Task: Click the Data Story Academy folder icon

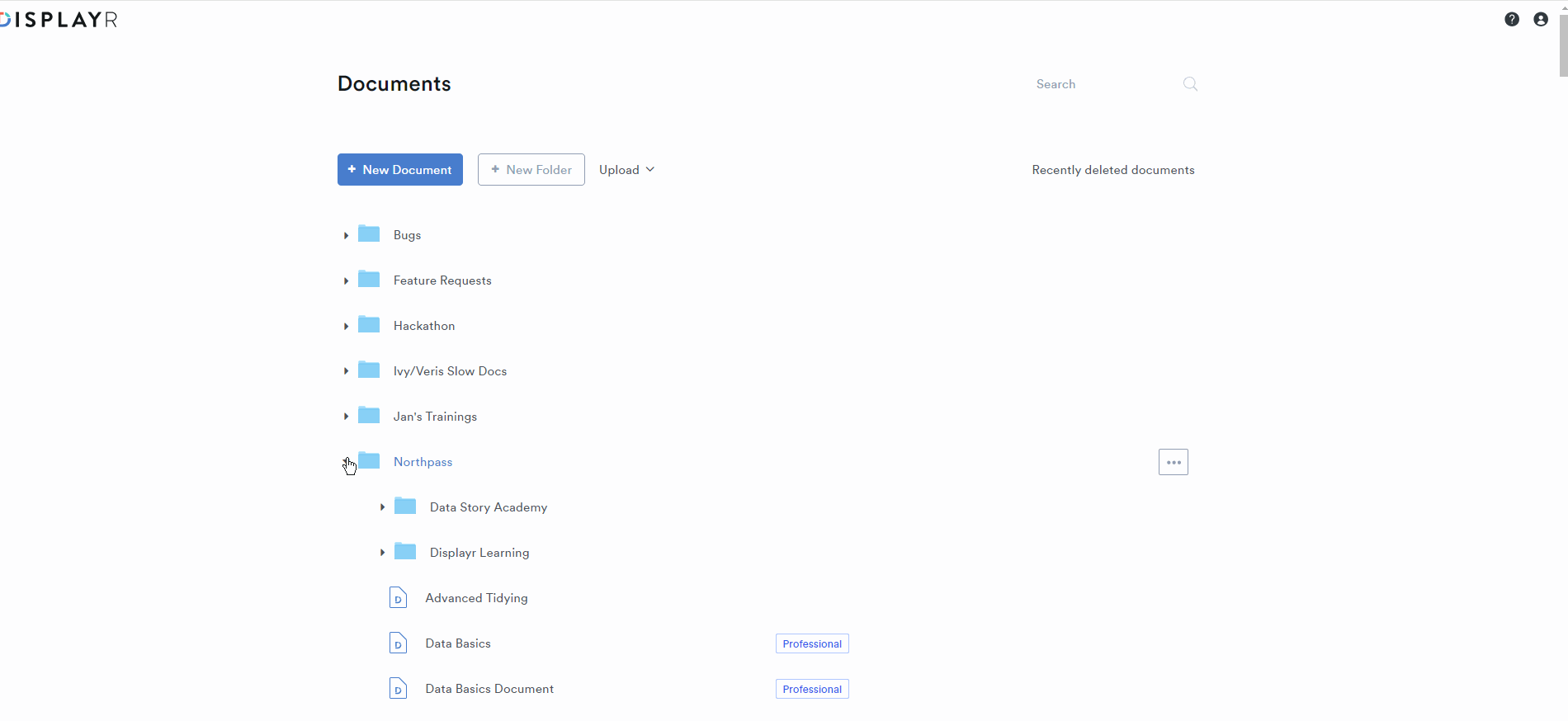Action: 405,507
